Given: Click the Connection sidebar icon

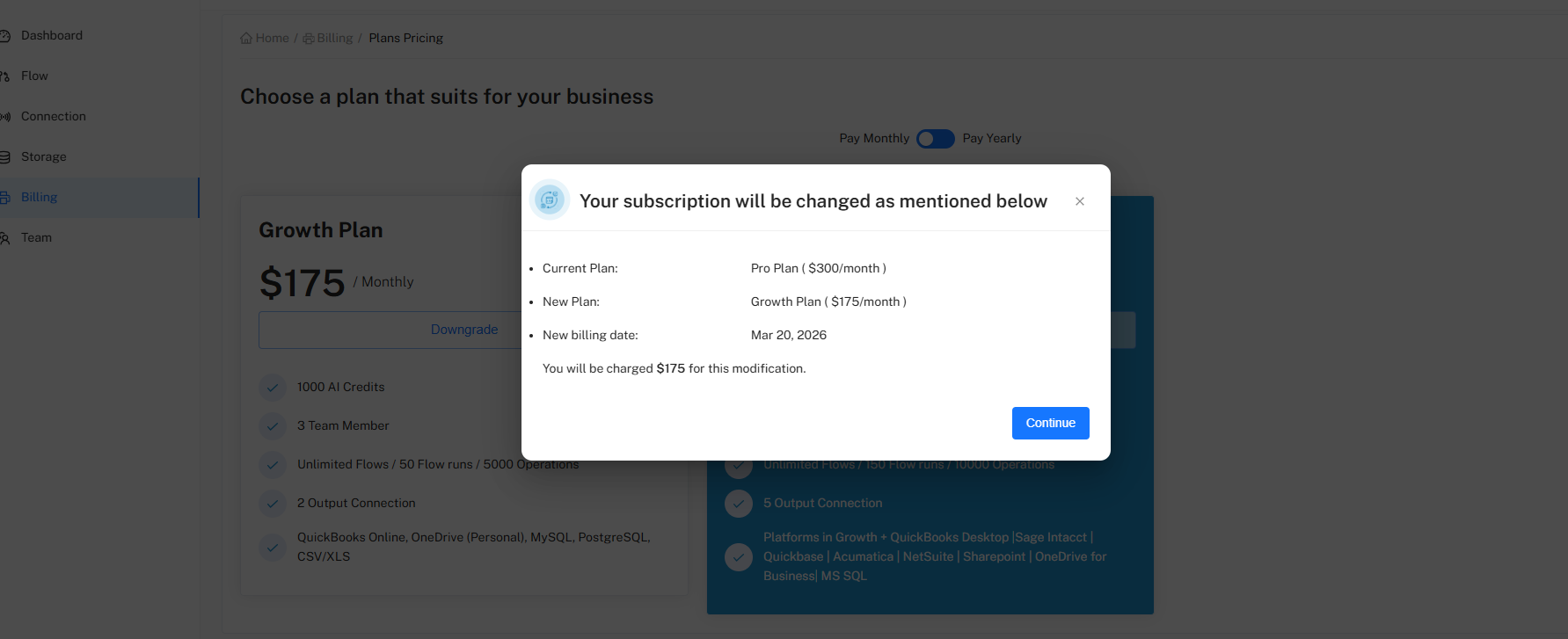Looking at the screenshot, I should [4, 117].
